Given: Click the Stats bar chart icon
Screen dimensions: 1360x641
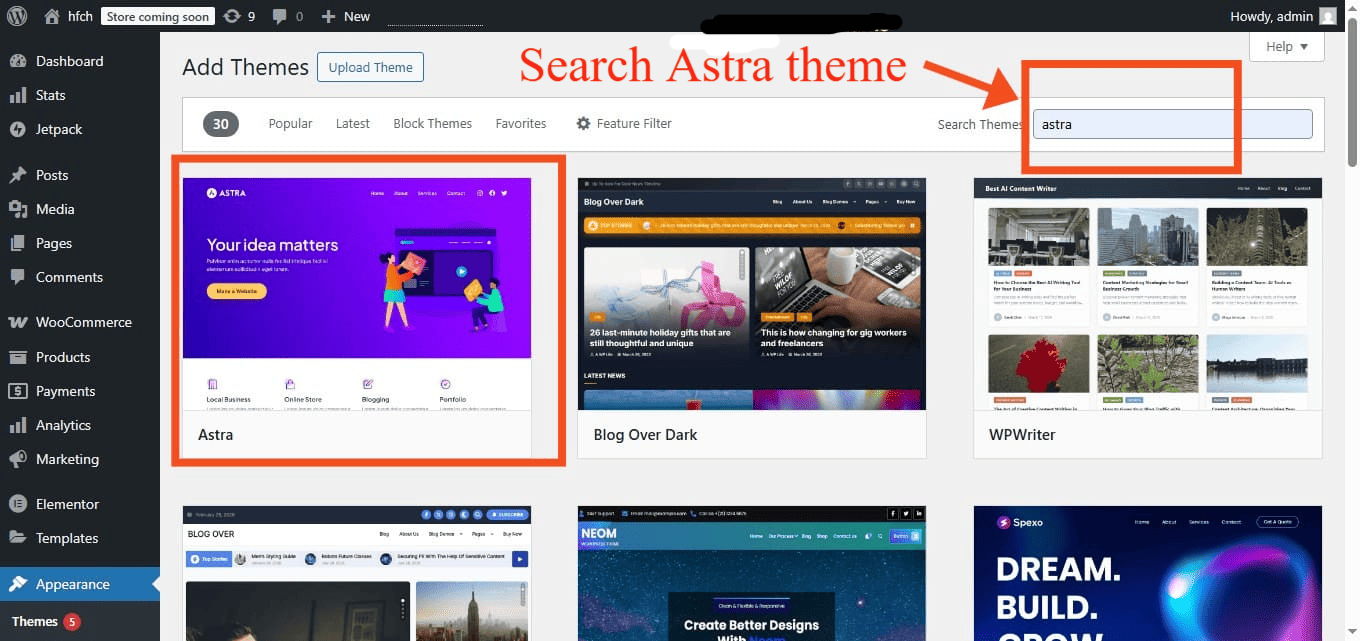Looking at the screenshot, I should pos(18,95).
